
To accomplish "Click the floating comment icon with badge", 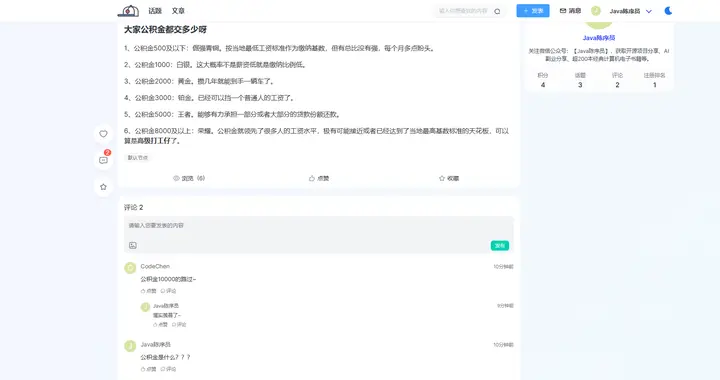I will 103,160.
